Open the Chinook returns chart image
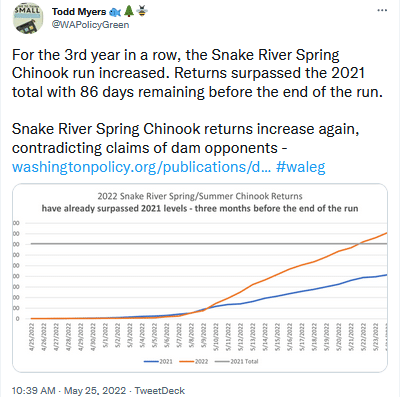The image size is (402, 397). click(x=200, y=278)
